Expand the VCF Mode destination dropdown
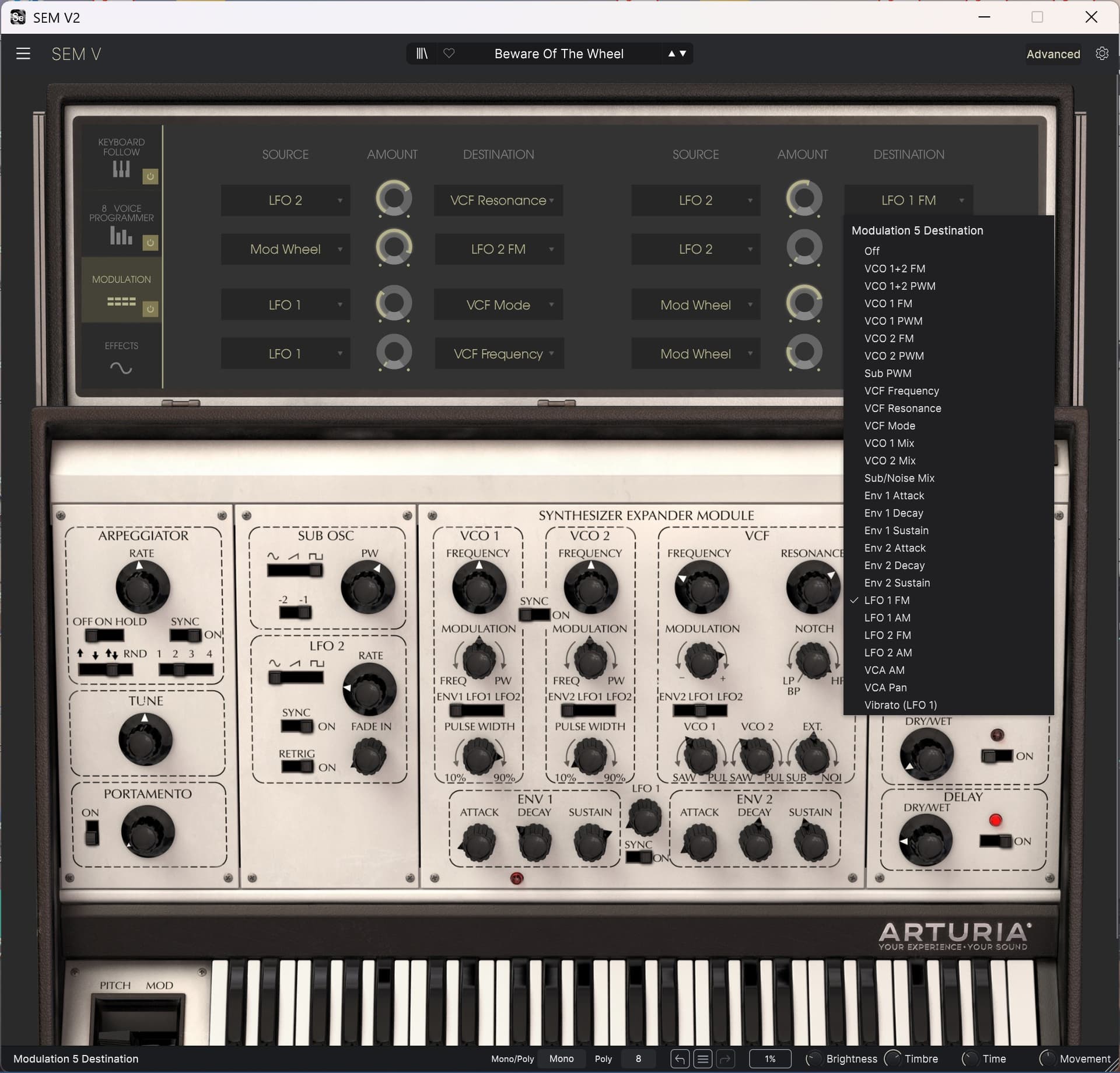The height and width of the screenshot is (1073, 1120). pos(498,305)
